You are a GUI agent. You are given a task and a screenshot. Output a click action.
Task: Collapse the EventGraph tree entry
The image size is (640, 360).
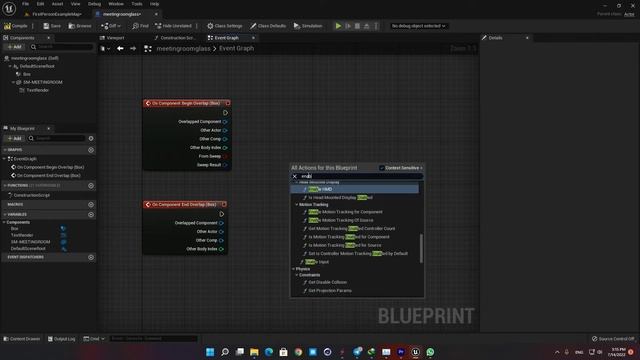tap(4, 159)
